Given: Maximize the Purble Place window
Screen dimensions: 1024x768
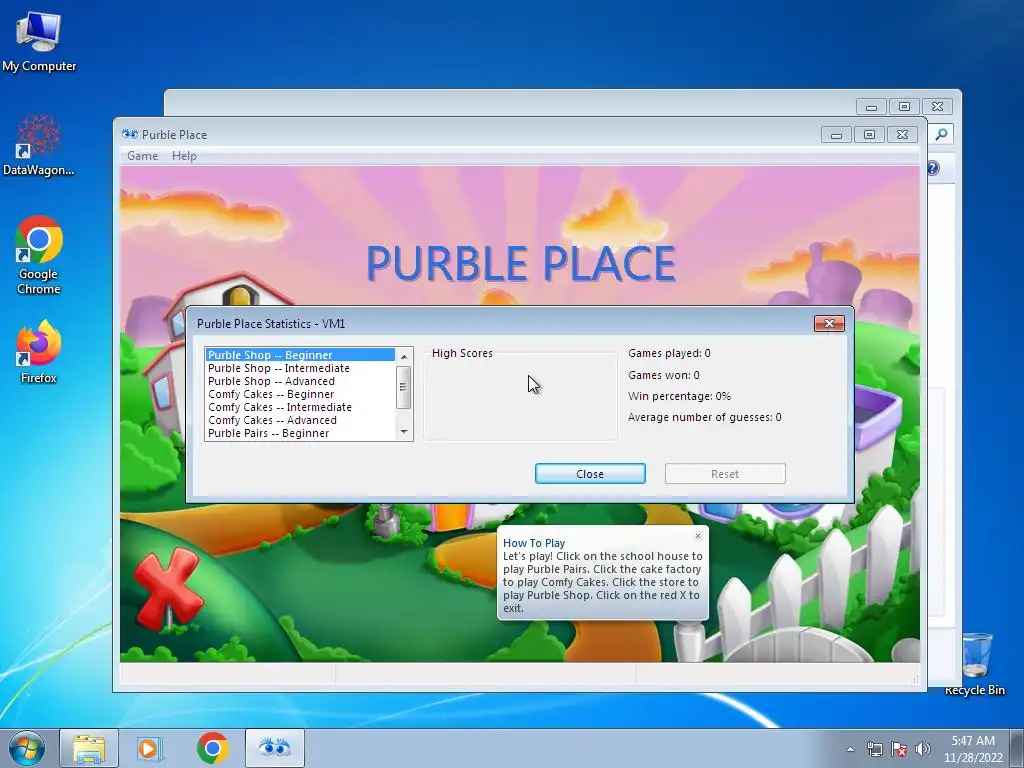Looking at the screenshot, I should pyautogui.click(x=869, y=135).
